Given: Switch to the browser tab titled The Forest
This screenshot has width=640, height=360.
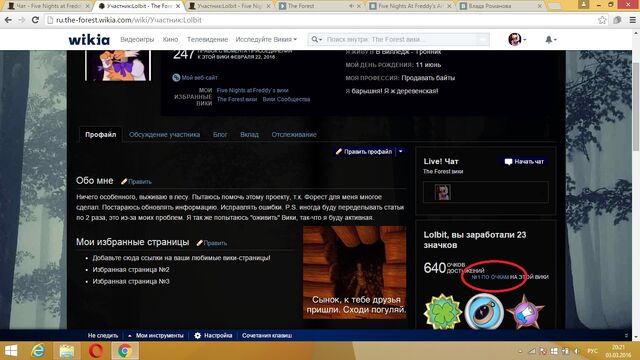Looking at the screenshot, I should pos(320,6).
